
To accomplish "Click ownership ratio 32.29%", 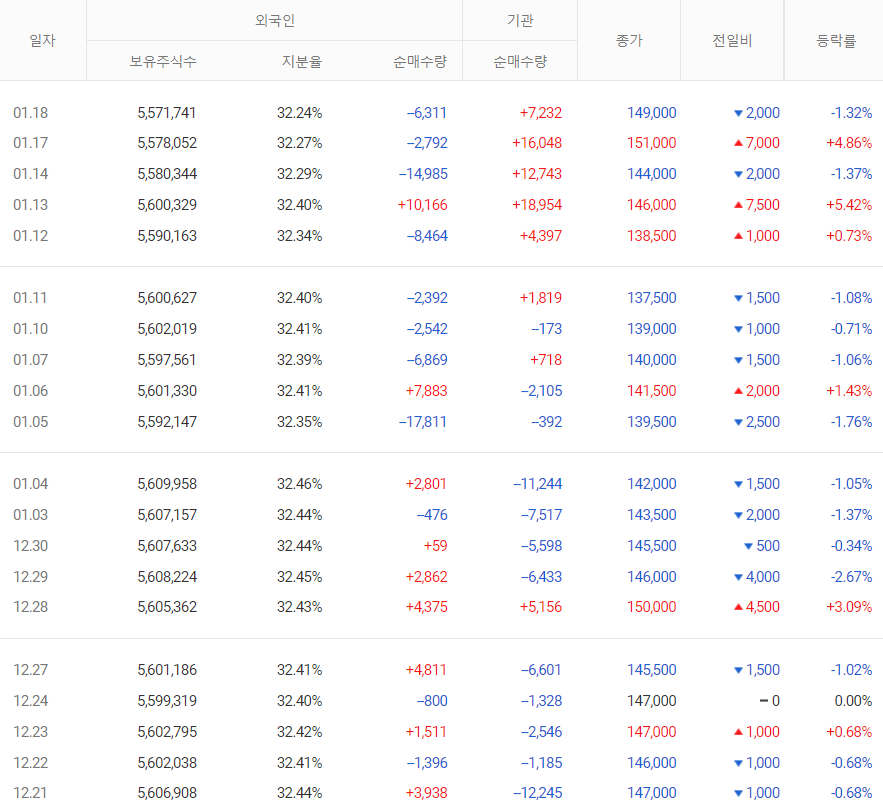I will 300,174.
